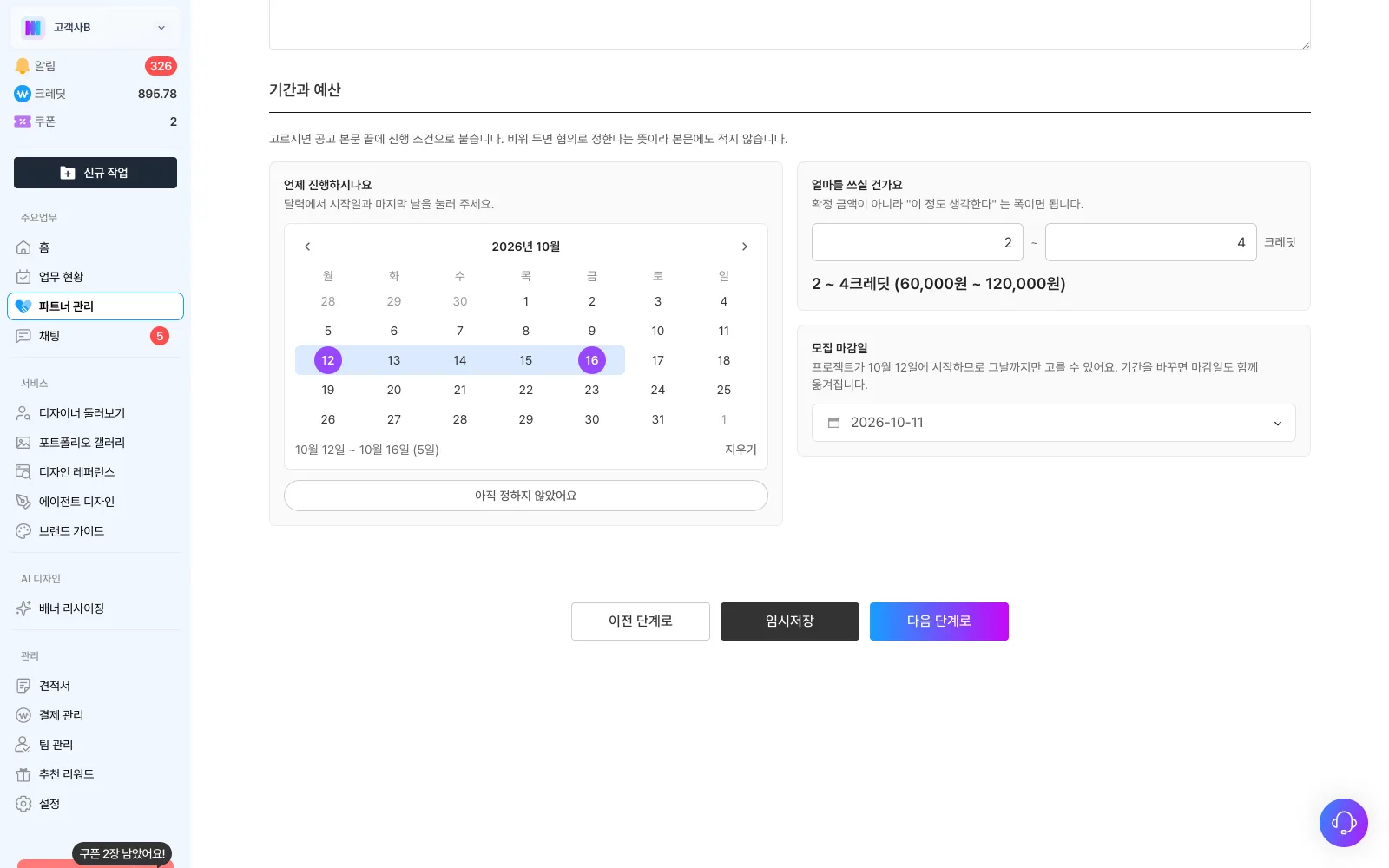Click the 임시저장 button

tap(790, 621)
